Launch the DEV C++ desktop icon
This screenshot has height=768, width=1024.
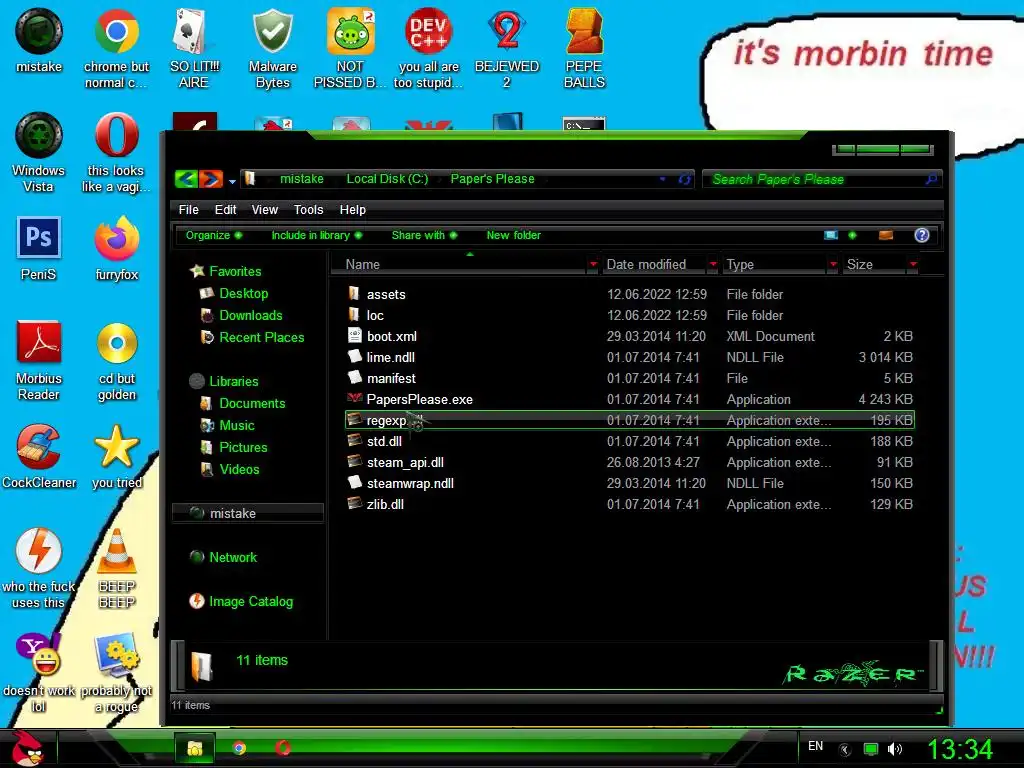(x=428, y=48)
